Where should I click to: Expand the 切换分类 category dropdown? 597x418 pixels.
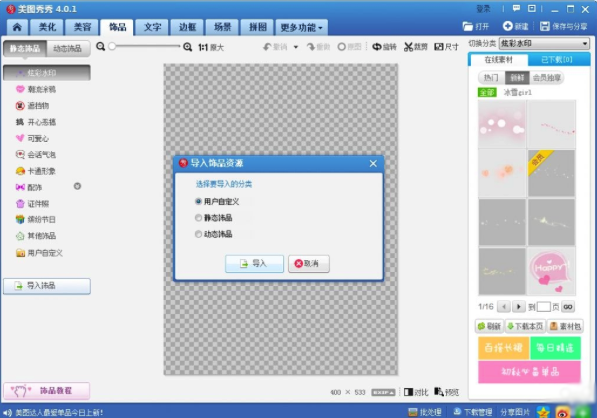584,44
